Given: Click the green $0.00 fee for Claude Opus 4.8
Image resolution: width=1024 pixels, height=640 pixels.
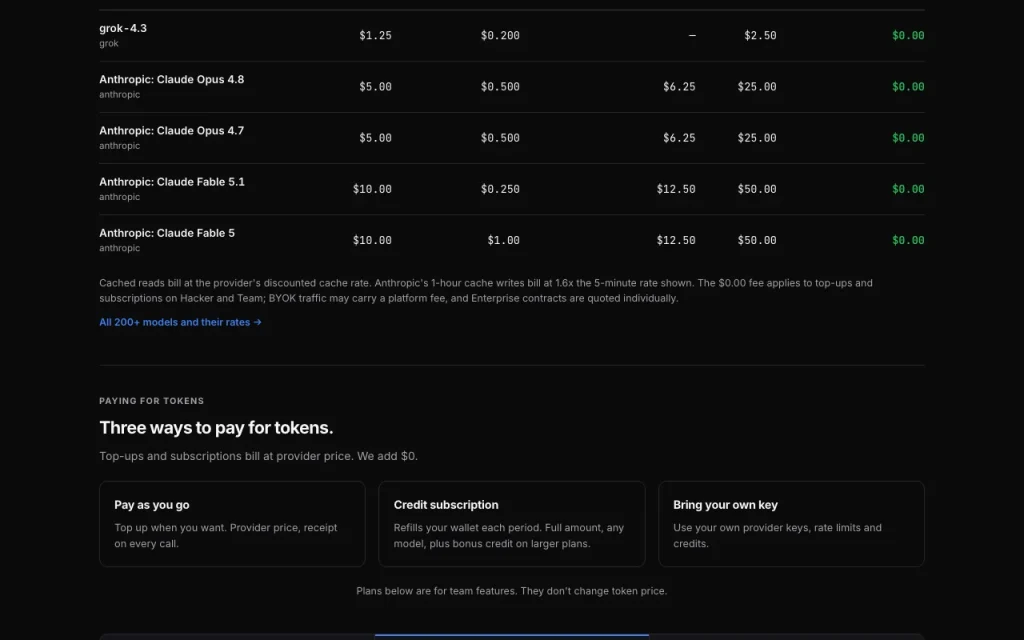Looking at the screenshot, I should tap(908, 86).
